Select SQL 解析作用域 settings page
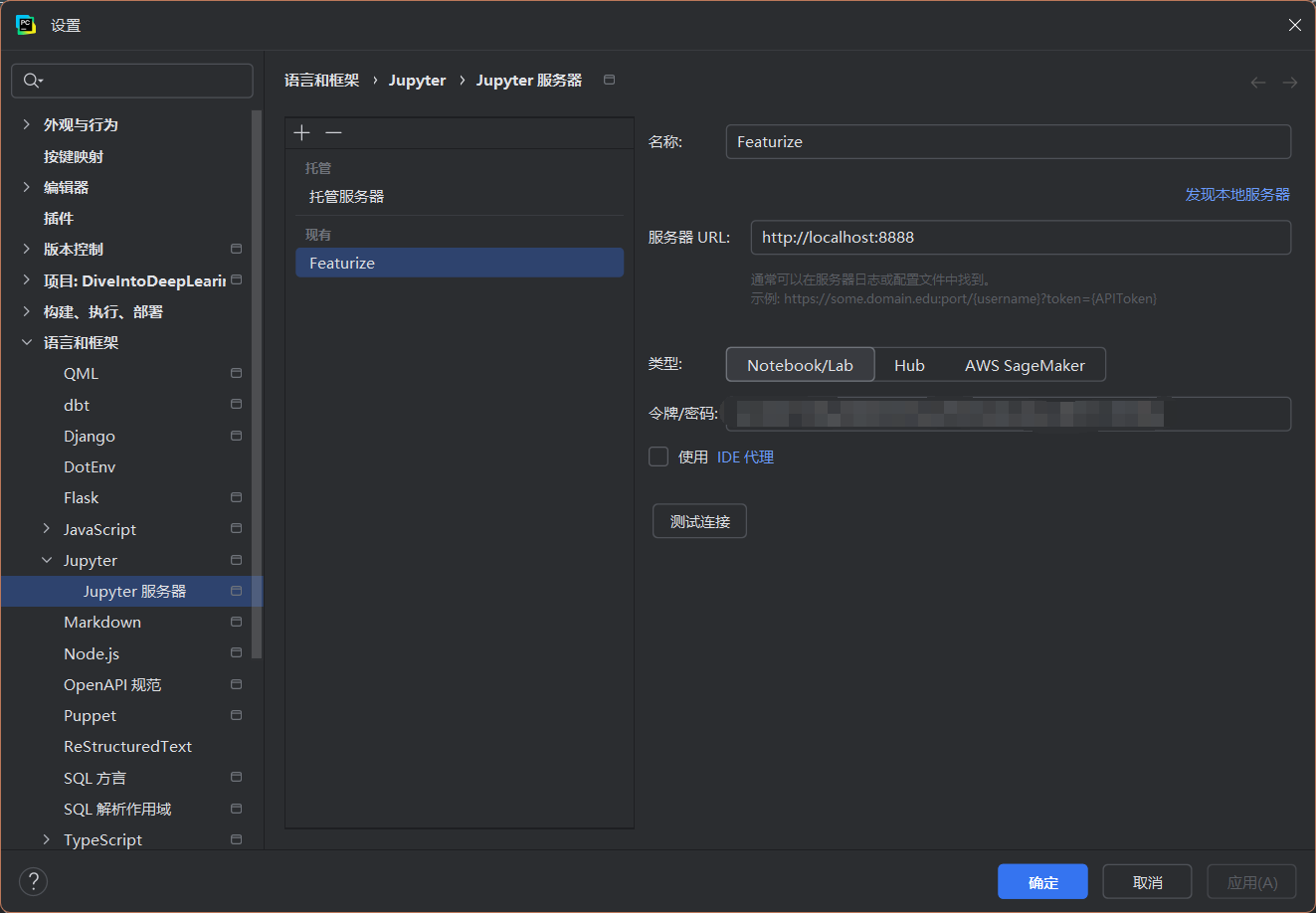 [117, 809]
